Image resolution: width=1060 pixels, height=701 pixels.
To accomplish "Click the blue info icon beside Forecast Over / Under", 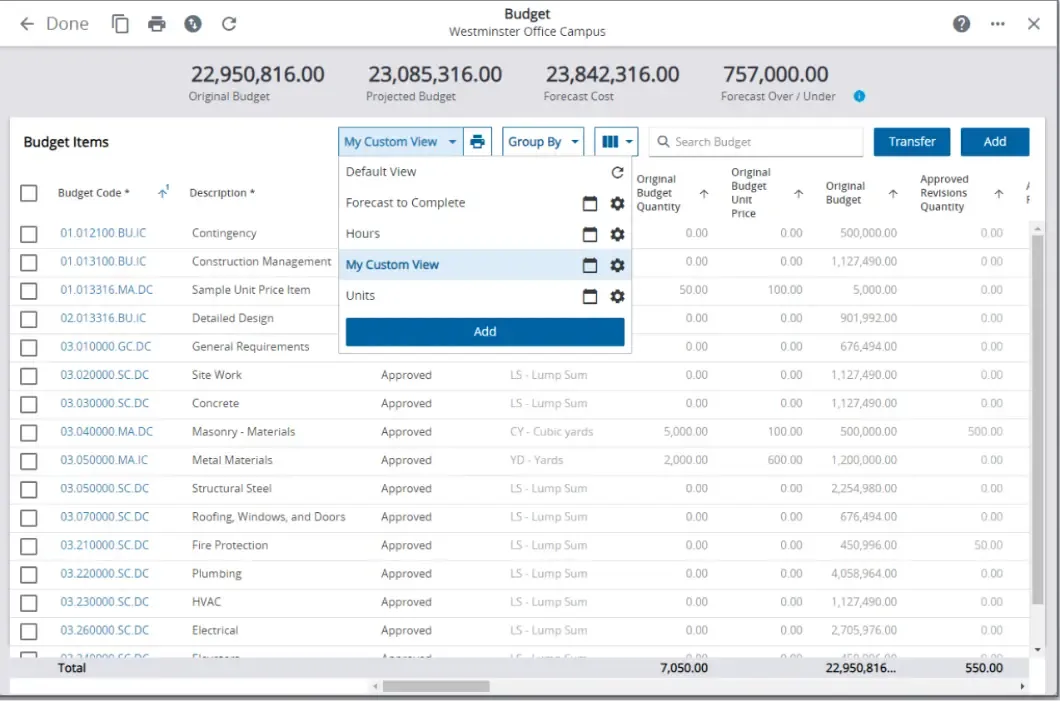I will (859, 96).
